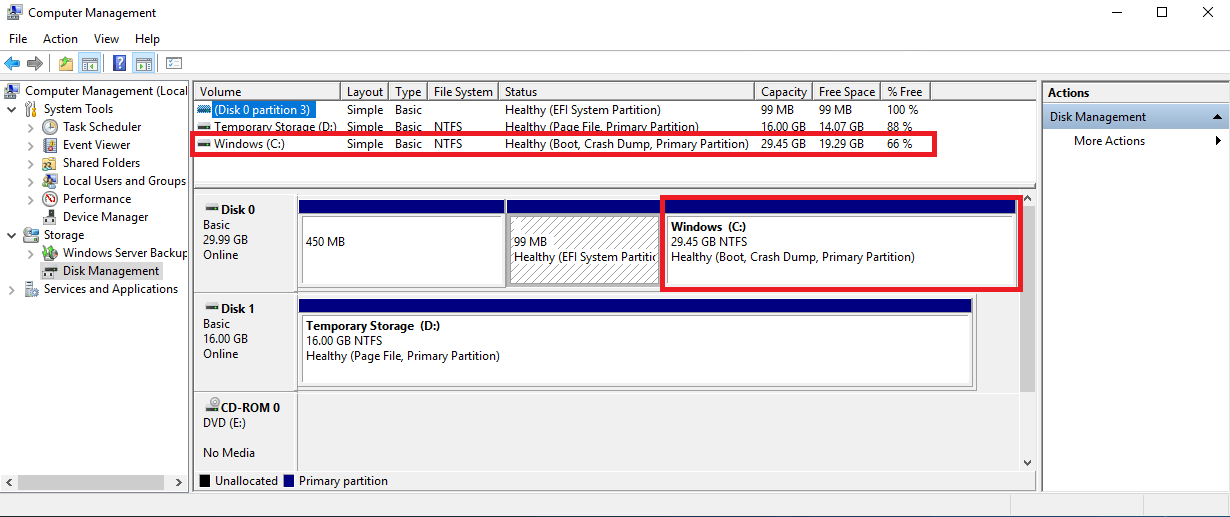Select Disk Management in the console tree
Screen dimensions: 1230x517
coord(110,271)
